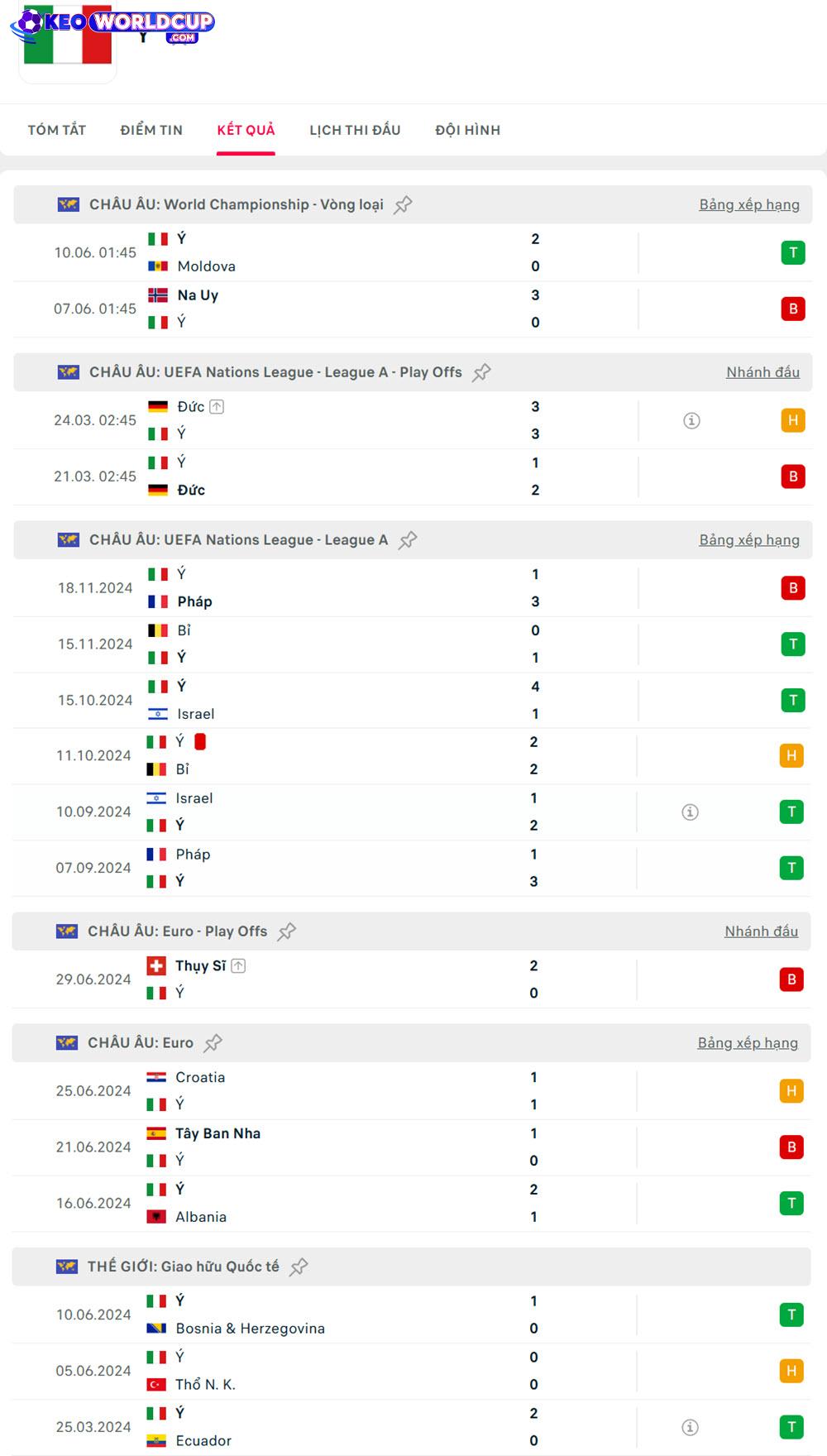Switch to the Điểm tin tab
The height and width of the screenshot is (1456, 827).
click(x=151, y=130)
